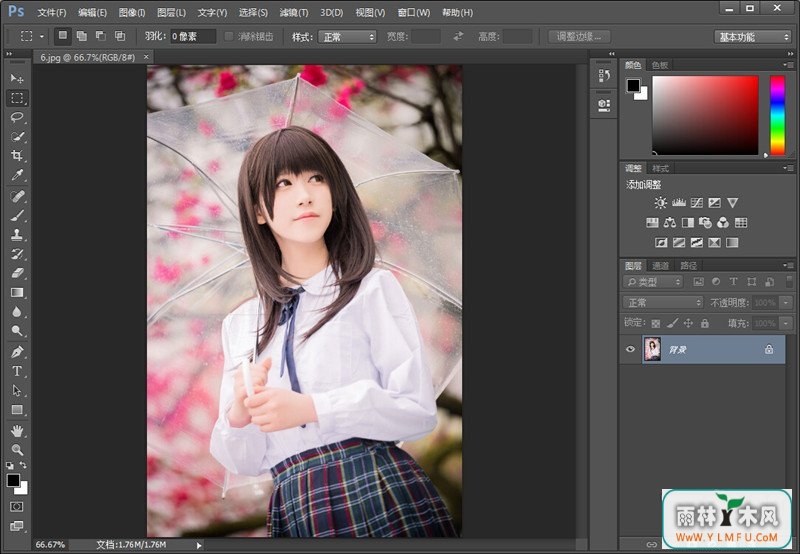Select the Horizontal Type tool
This screenshot has width=800, height=554.
tap(17, 371)
